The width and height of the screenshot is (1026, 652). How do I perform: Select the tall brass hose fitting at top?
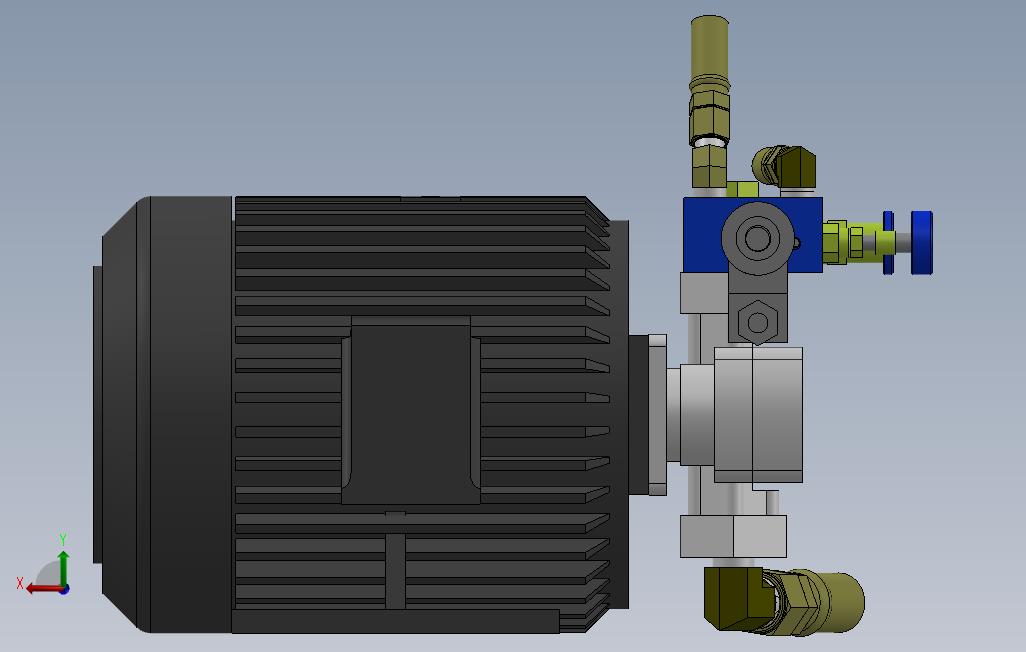click(709, 81)
